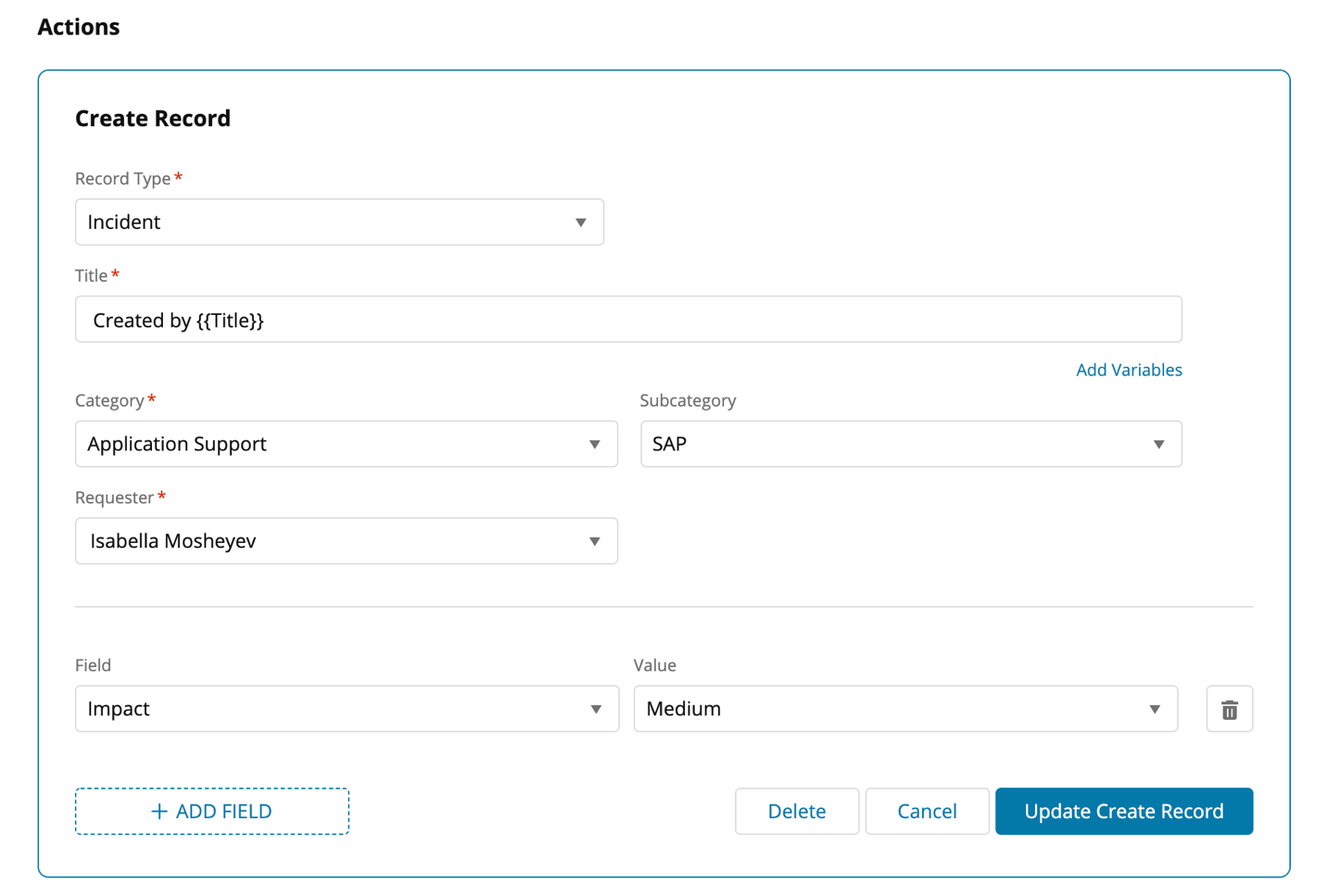
Task: Open the Value dropdown showing Medium
Action: [x=904, y=710]
